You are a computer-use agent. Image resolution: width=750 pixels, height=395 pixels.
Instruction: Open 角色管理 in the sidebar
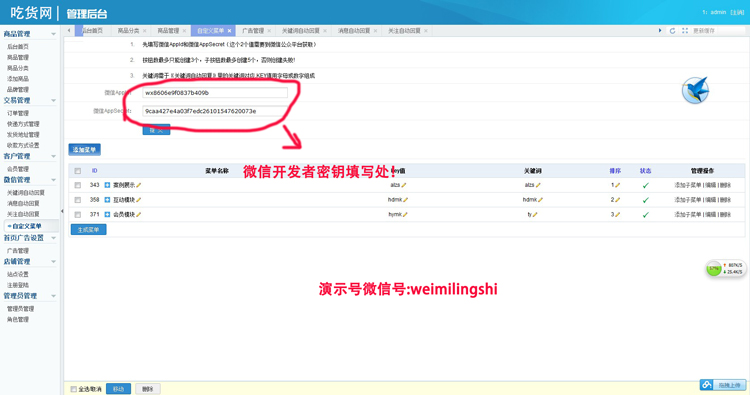tap(18, 319)
